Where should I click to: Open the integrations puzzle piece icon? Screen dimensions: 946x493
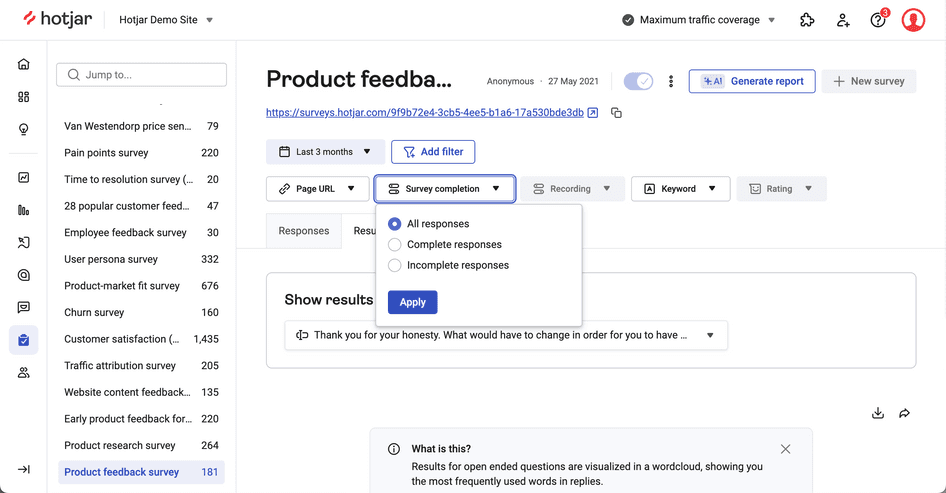(x=807, y=20)
